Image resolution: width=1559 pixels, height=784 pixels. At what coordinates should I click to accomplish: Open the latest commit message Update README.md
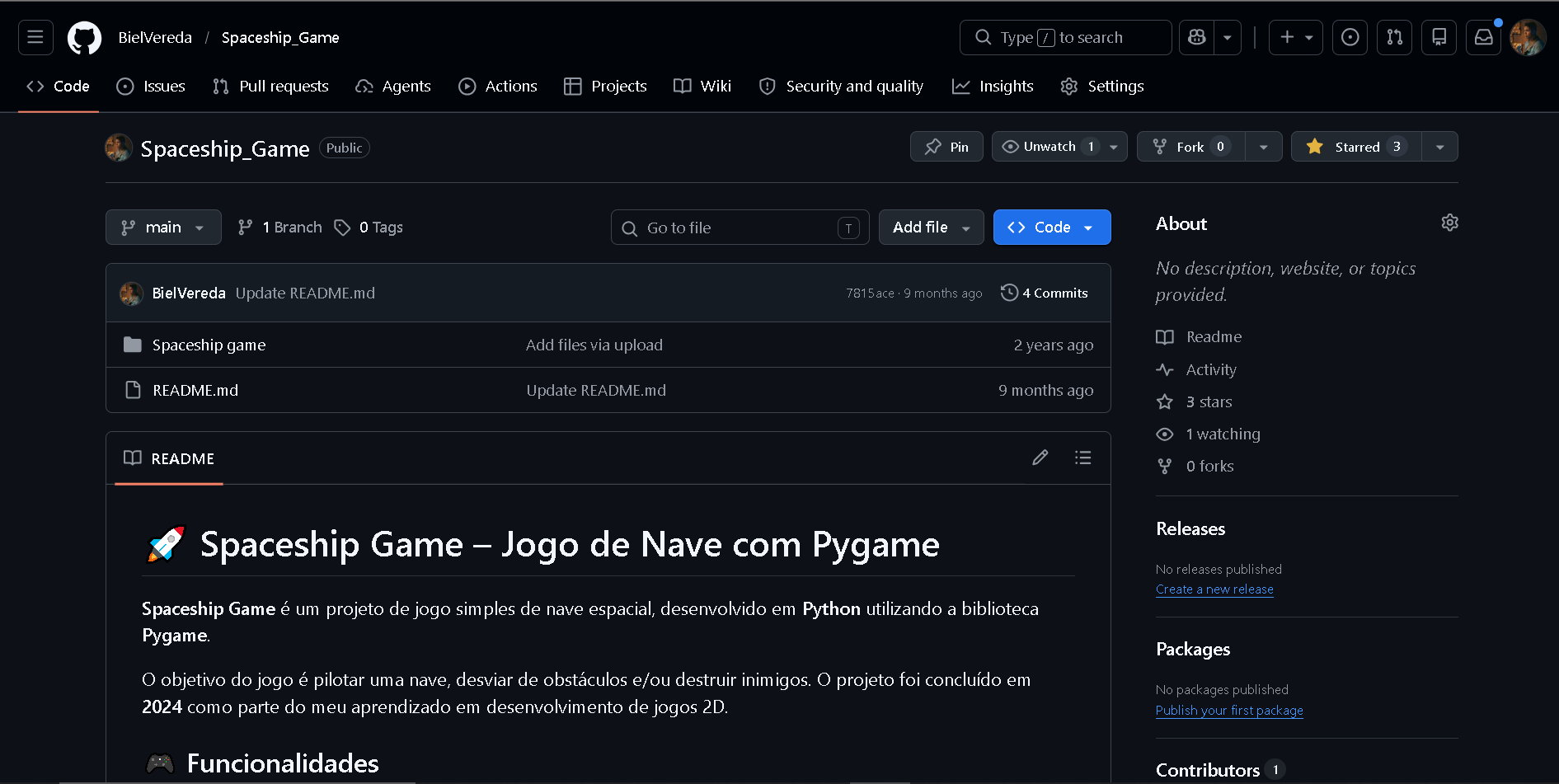pyautogui.click(x=305, y=293)
